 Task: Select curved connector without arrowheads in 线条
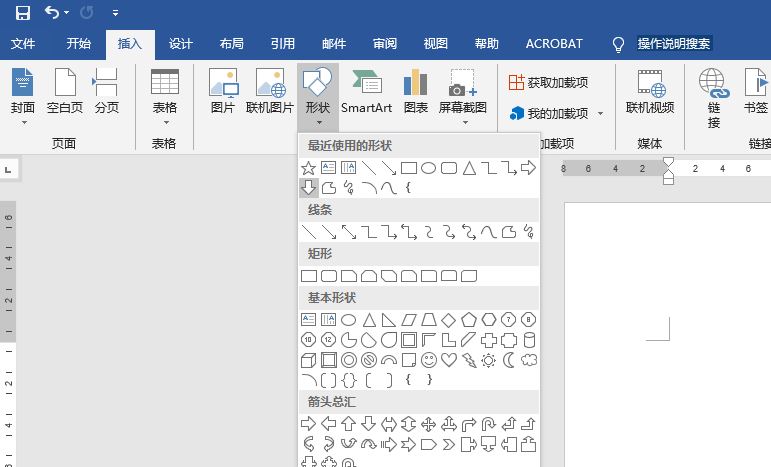point(429,232)
